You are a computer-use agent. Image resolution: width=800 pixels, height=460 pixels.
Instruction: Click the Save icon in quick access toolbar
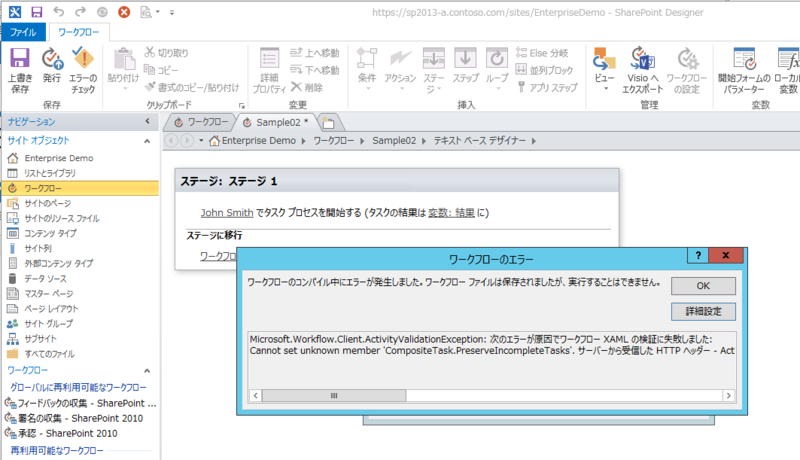[x=36, y=12]
